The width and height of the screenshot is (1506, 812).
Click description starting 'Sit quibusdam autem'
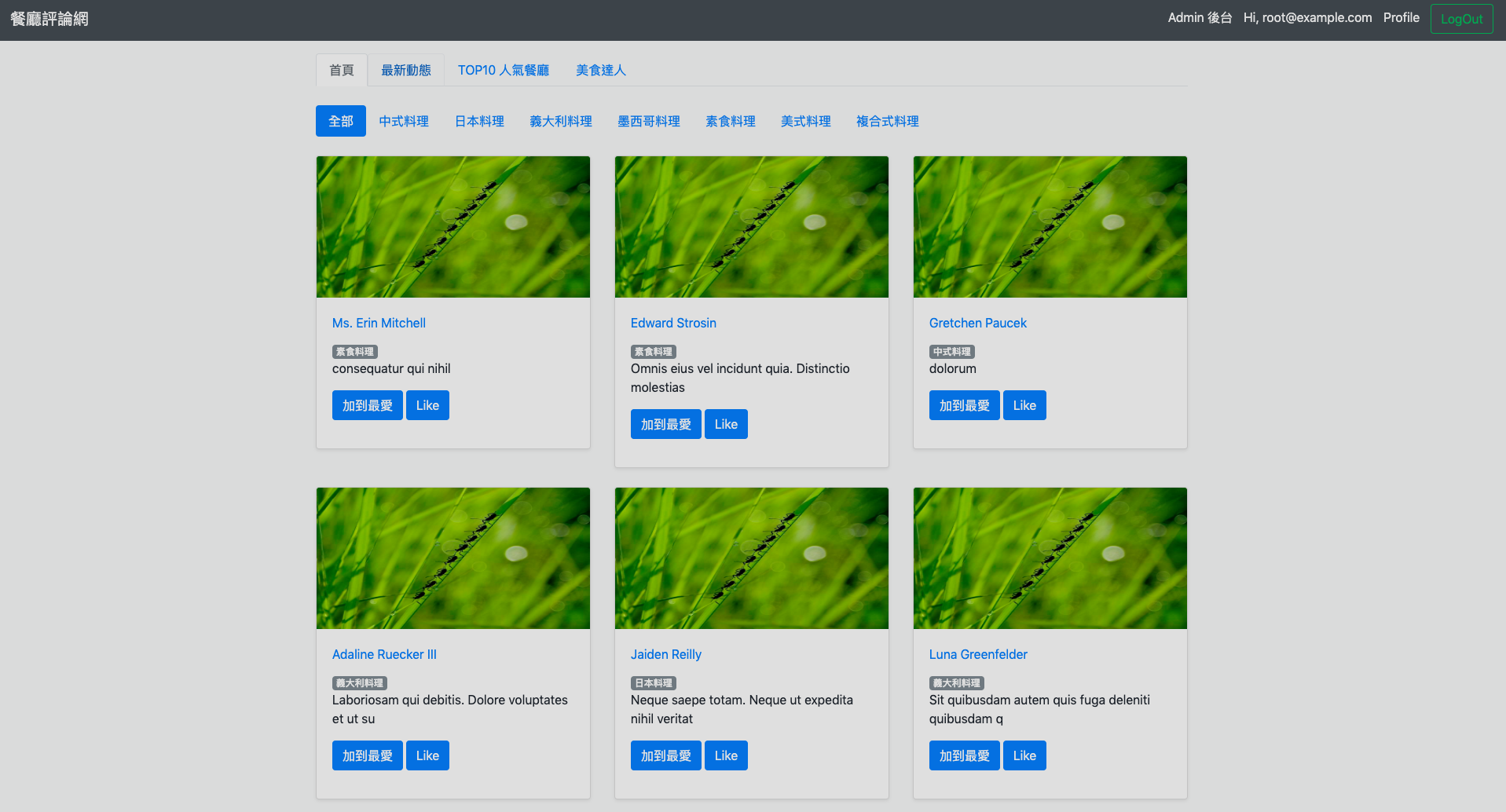tap(1039, 709)
